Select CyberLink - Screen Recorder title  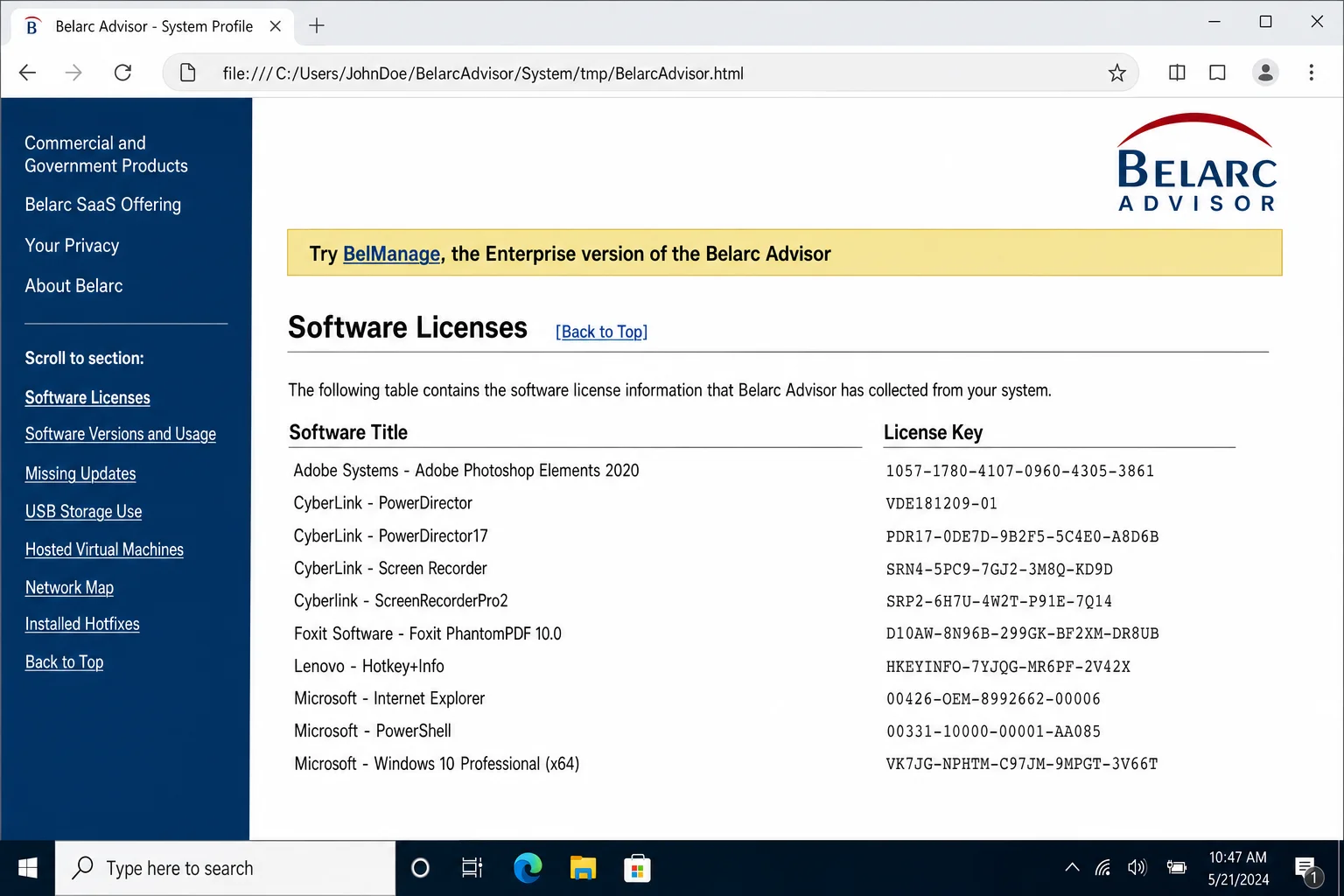(x=390, y=569)
